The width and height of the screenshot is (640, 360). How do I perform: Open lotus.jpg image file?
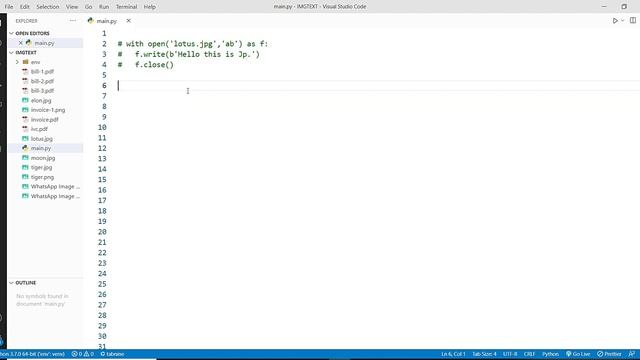[42, 139]
